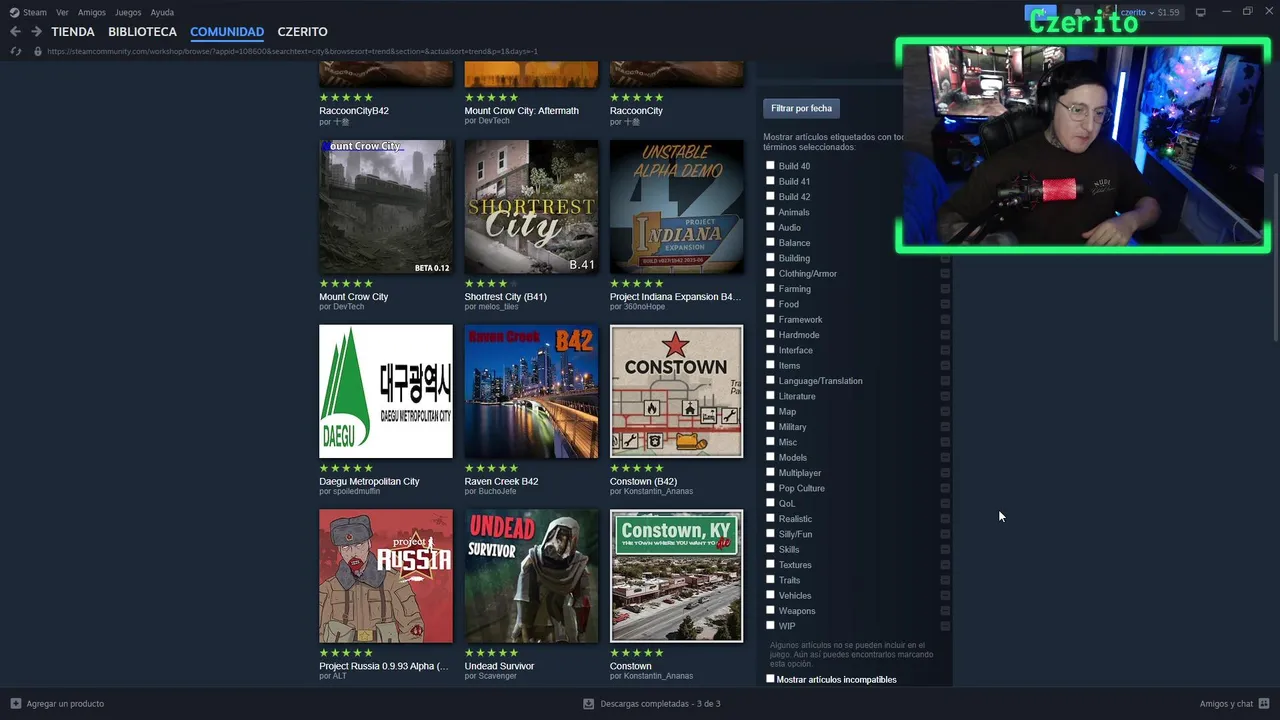Click the minus icon next to Food

pos(945,304)
